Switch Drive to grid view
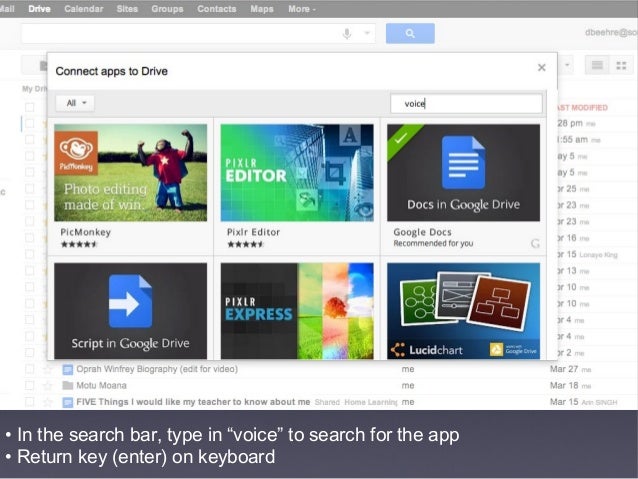 (621, 66)
